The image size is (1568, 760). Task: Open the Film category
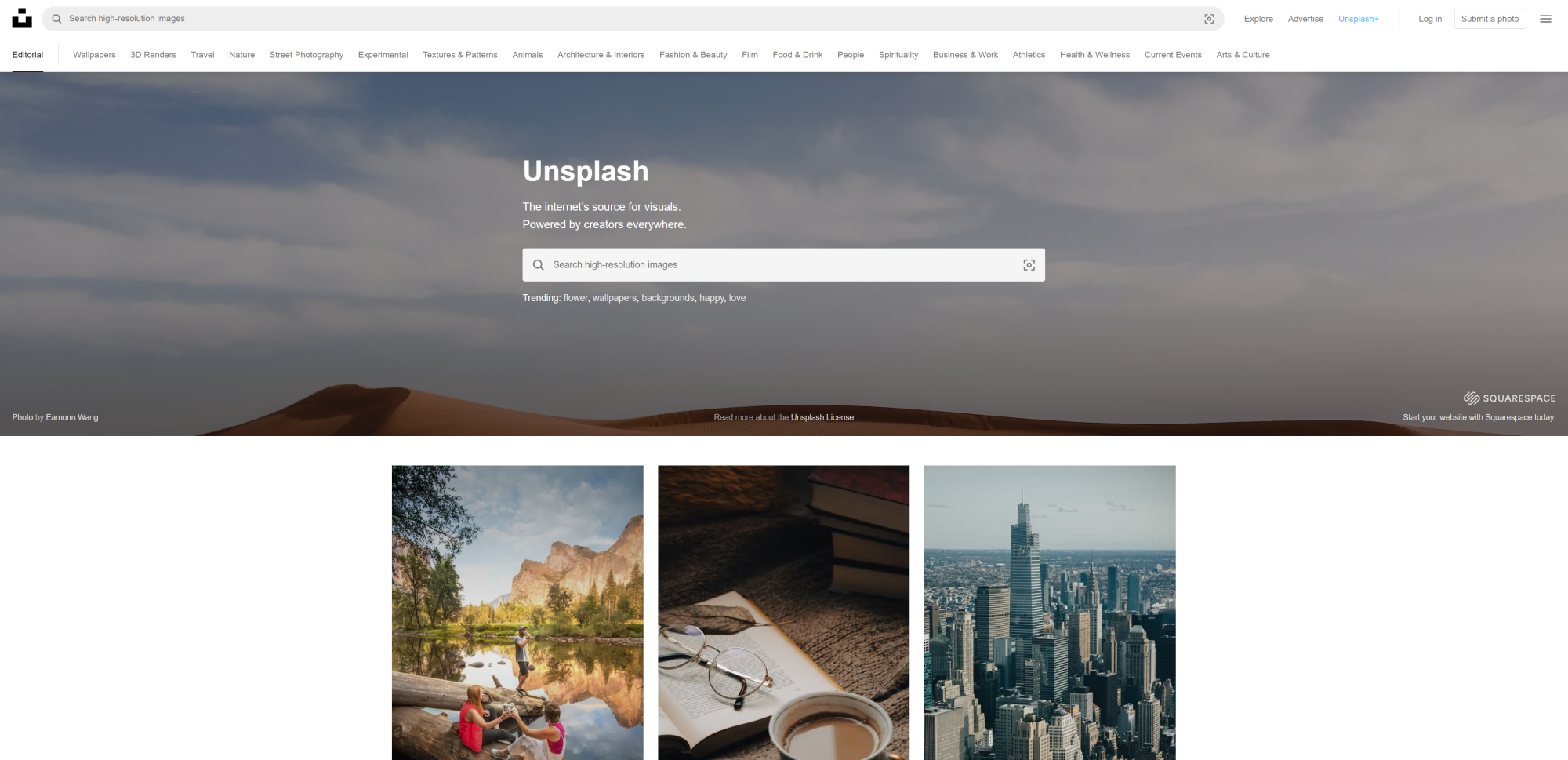[x=750, y=55]
